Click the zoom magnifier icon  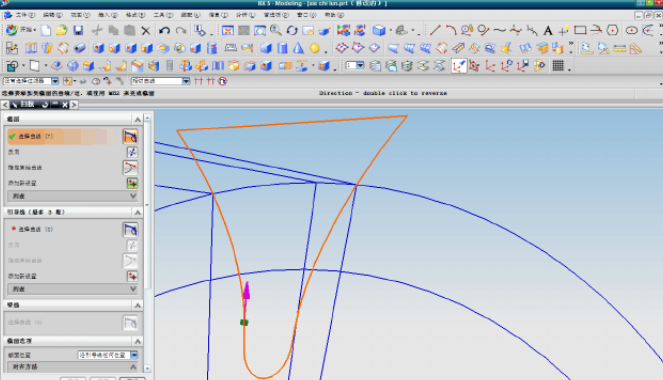point(276,30)
